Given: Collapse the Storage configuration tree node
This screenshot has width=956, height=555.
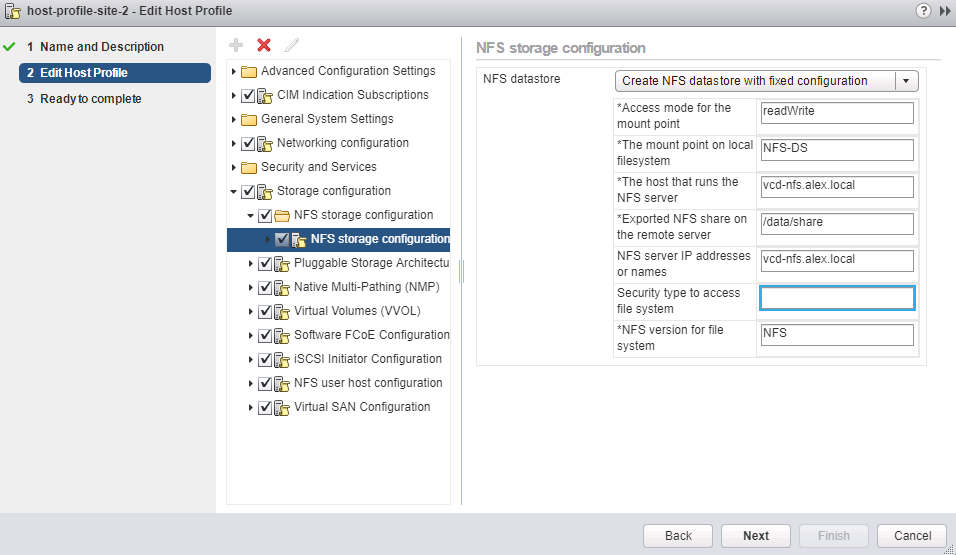Looking at the screenshot, I should tap(234, 192).
